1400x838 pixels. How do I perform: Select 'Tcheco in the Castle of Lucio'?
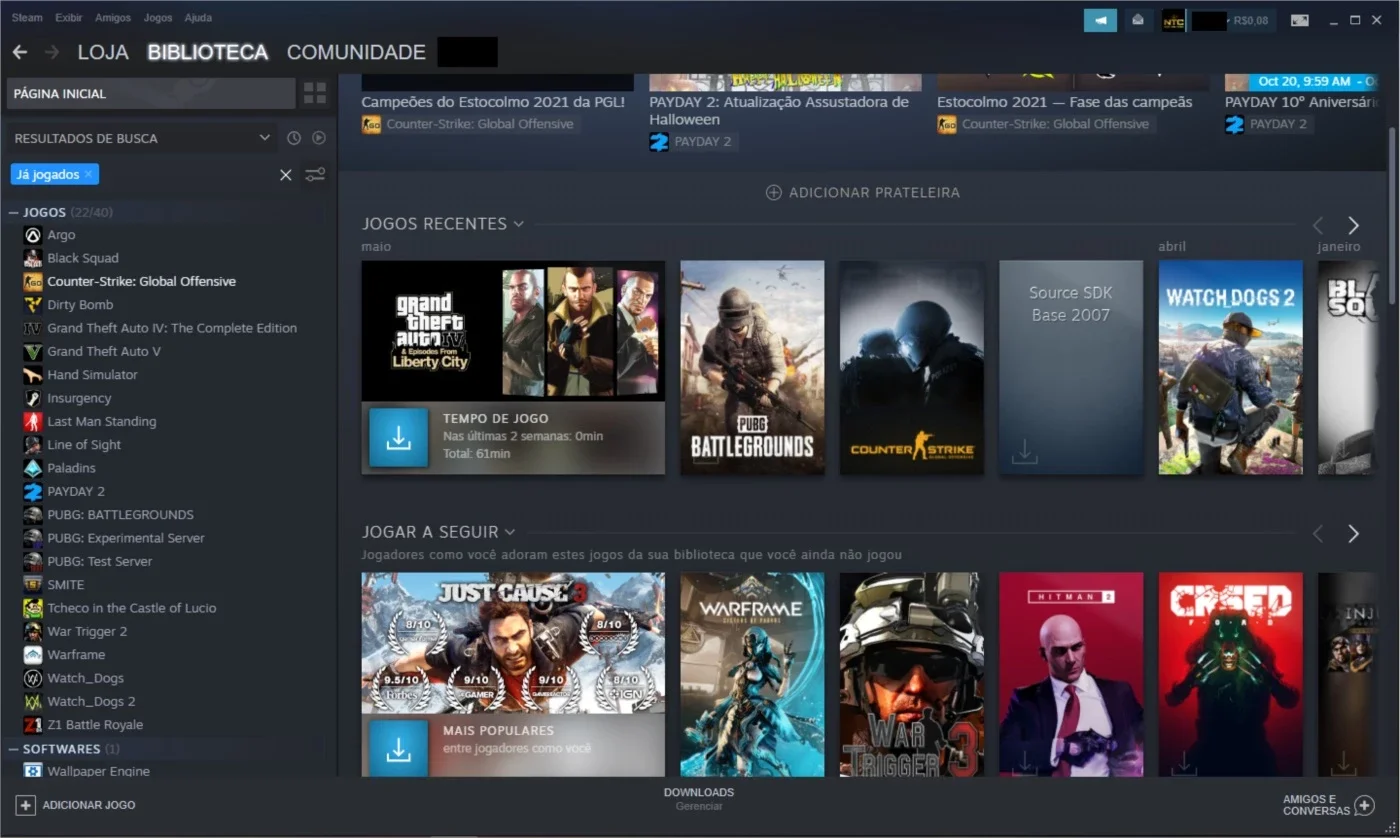pyautogui.click(x=132, y=608)
